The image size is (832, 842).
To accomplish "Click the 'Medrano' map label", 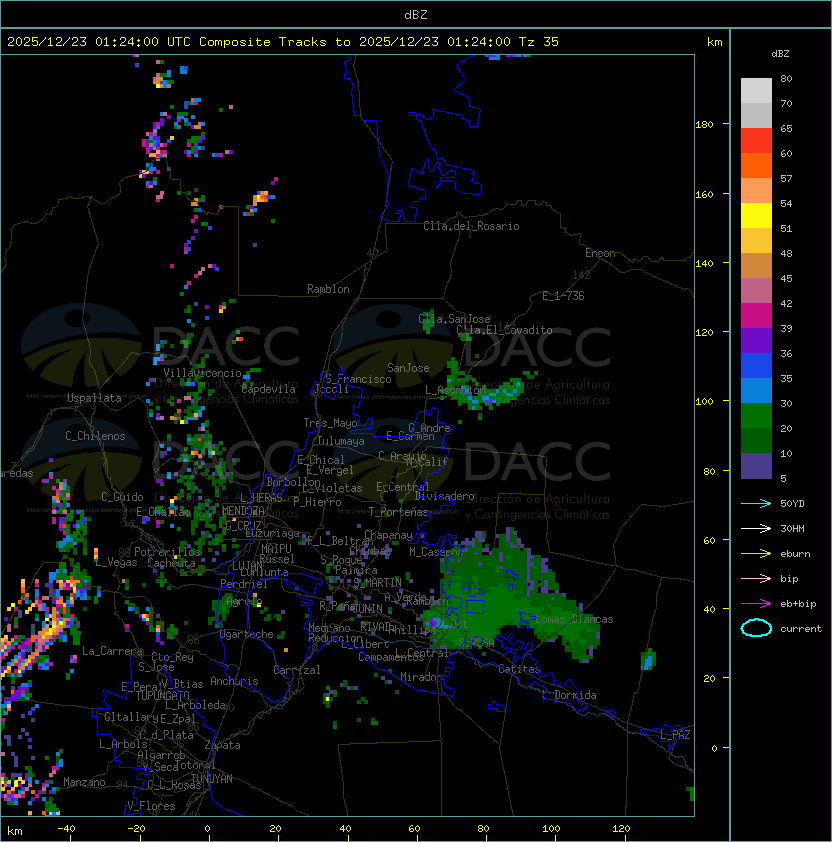I will coord(329,628).
